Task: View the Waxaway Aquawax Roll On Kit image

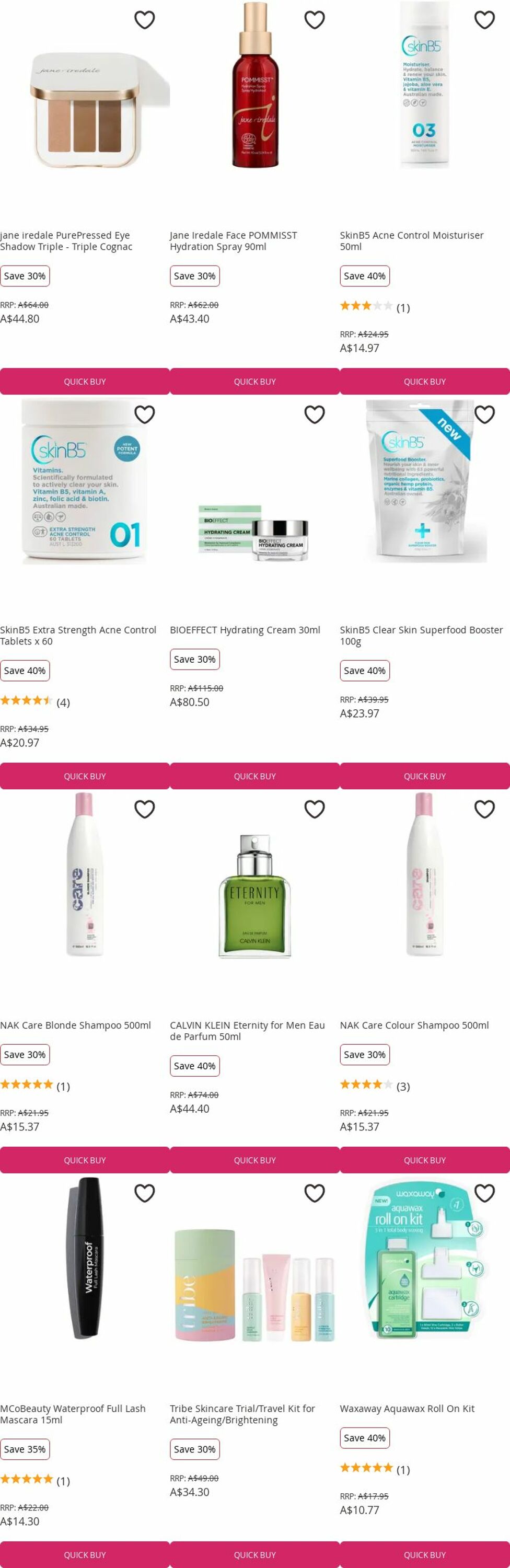Action: pos(425,1260)
